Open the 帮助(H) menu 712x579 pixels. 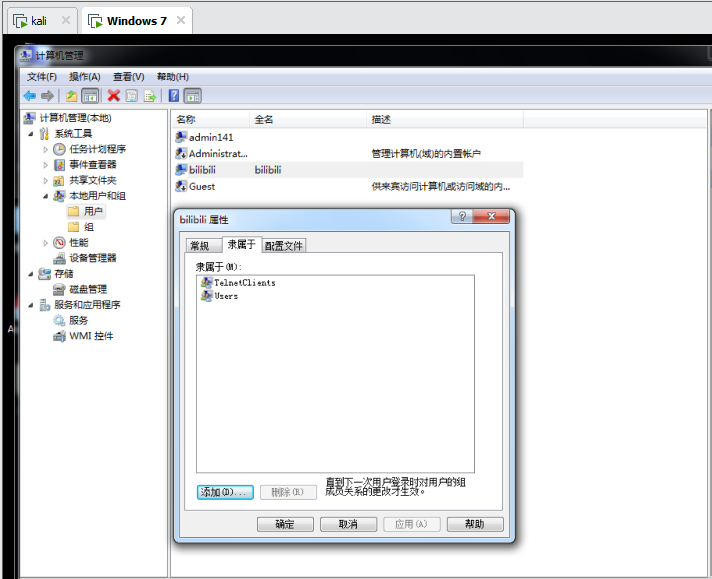[x=173, y=77]
